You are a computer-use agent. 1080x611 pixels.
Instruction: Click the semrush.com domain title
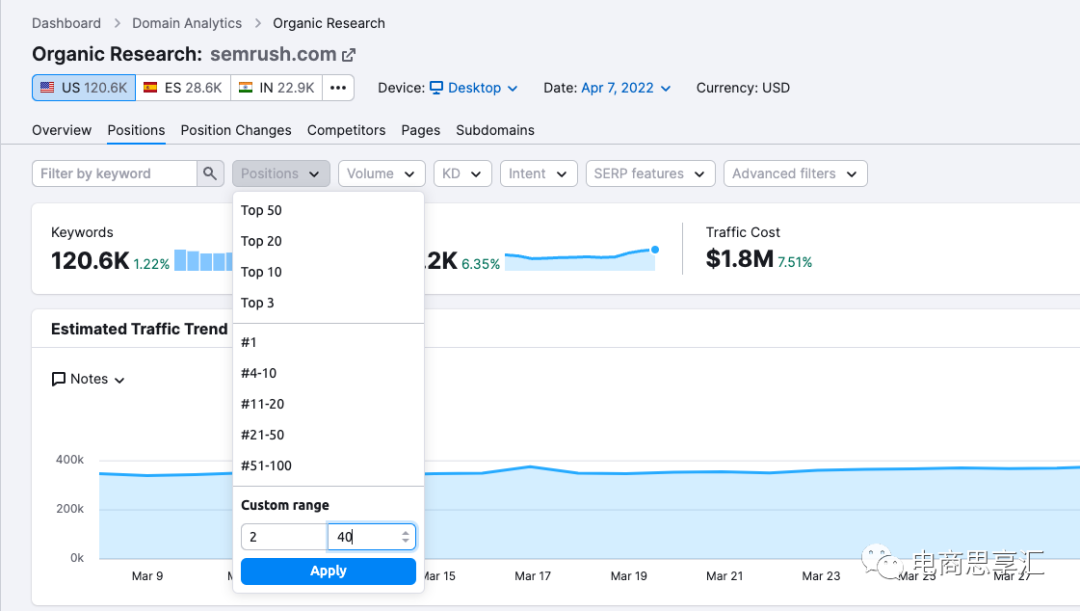pyautogui.click(x=273, y=54)
